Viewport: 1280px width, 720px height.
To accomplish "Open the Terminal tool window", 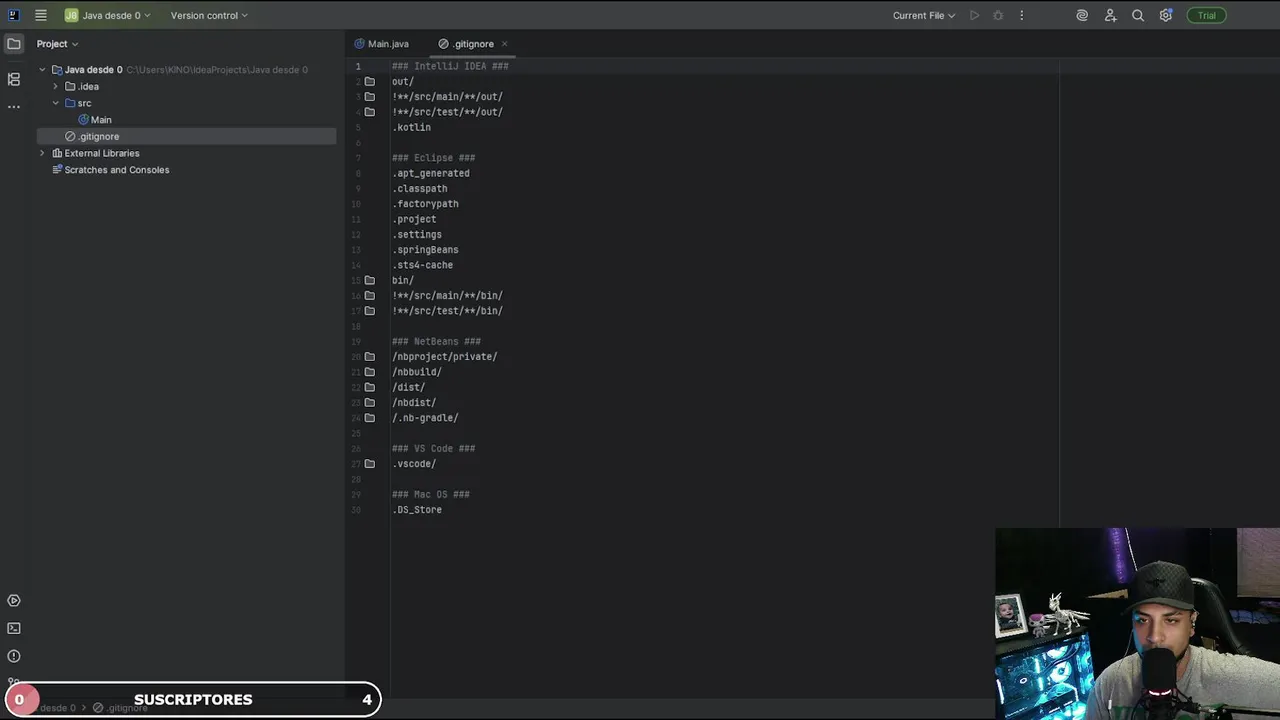I will 14,629.
